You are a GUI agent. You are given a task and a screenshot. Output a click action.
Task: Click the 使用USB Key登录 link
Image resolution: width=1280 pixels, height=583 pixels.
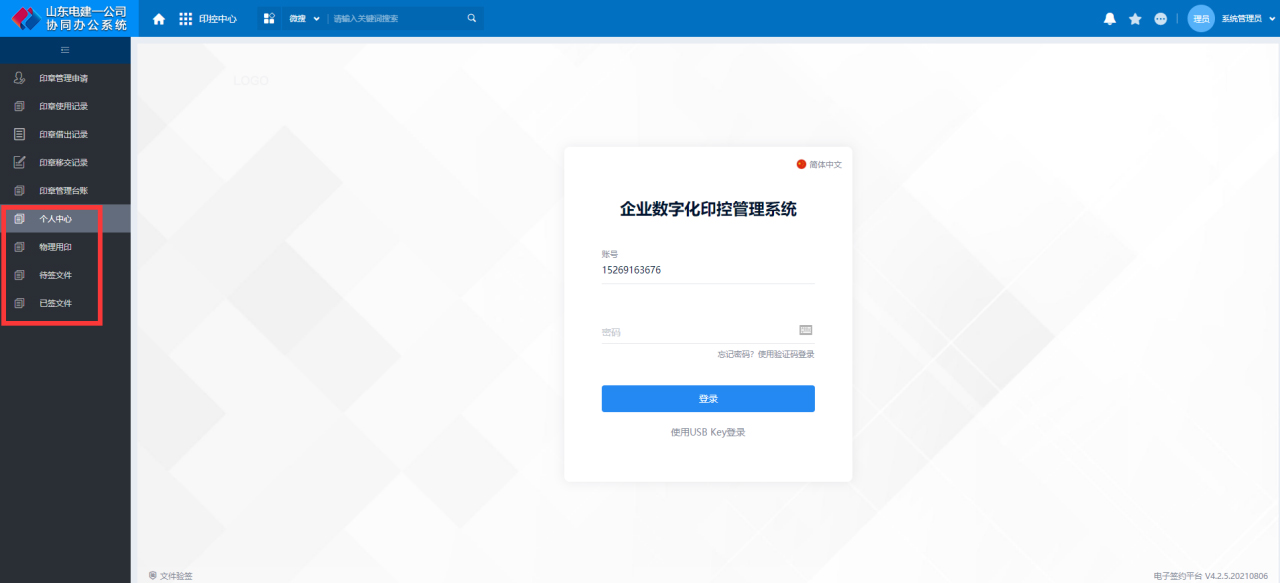(x=708, y=432)
